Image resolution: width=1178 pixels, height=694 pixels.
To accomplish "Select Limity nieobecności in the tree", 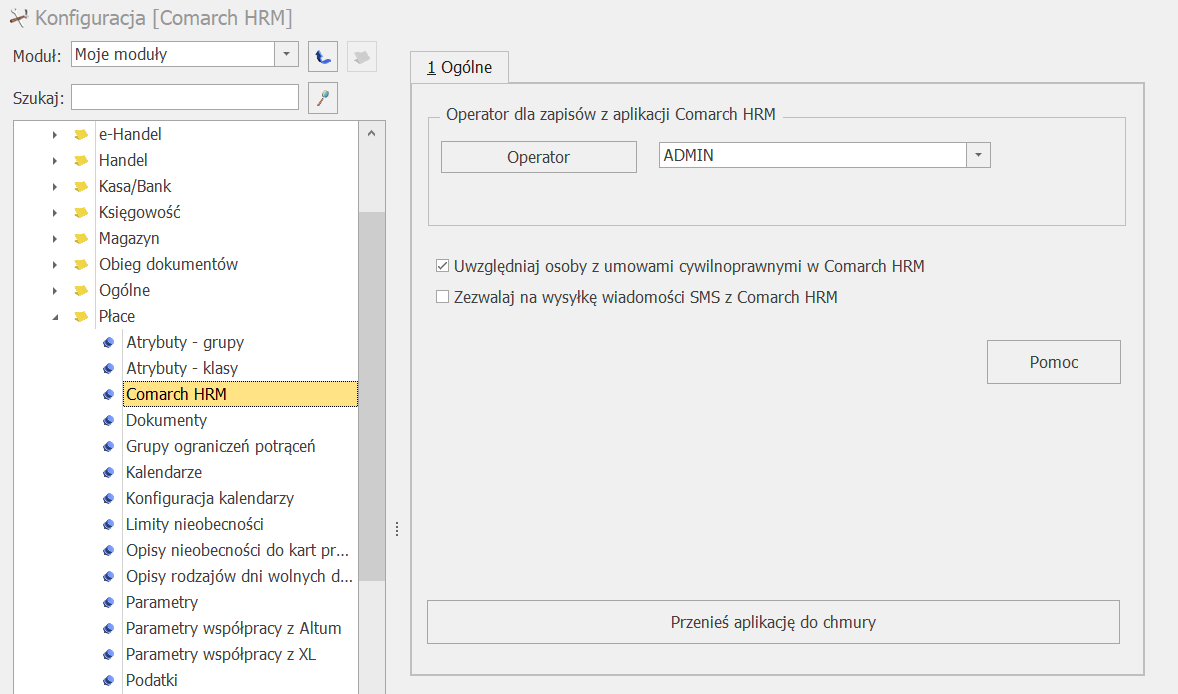I will [195, 524].
